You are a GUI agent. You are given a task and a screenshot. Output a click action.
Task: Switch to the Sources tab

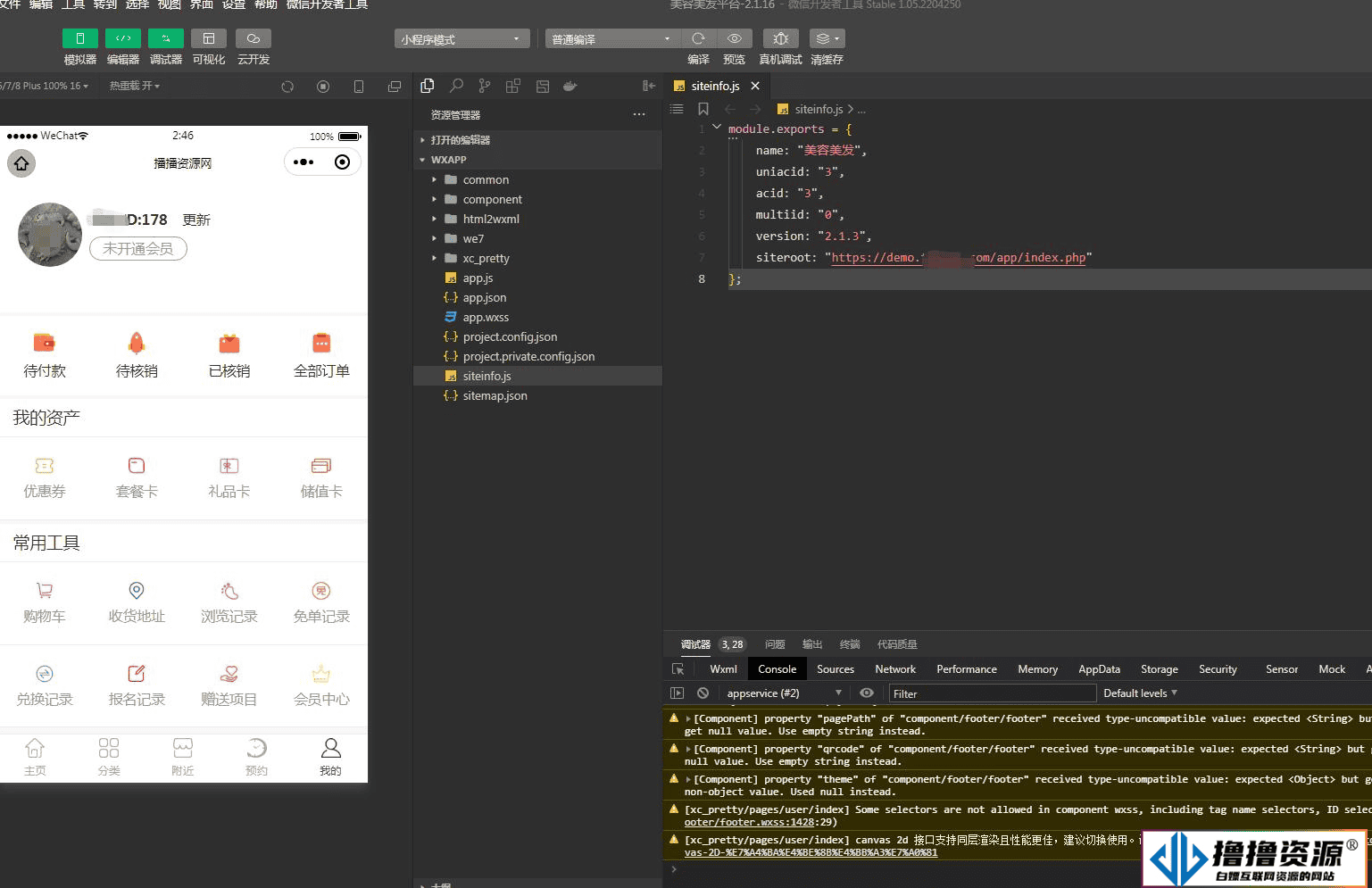click(836, 669)
